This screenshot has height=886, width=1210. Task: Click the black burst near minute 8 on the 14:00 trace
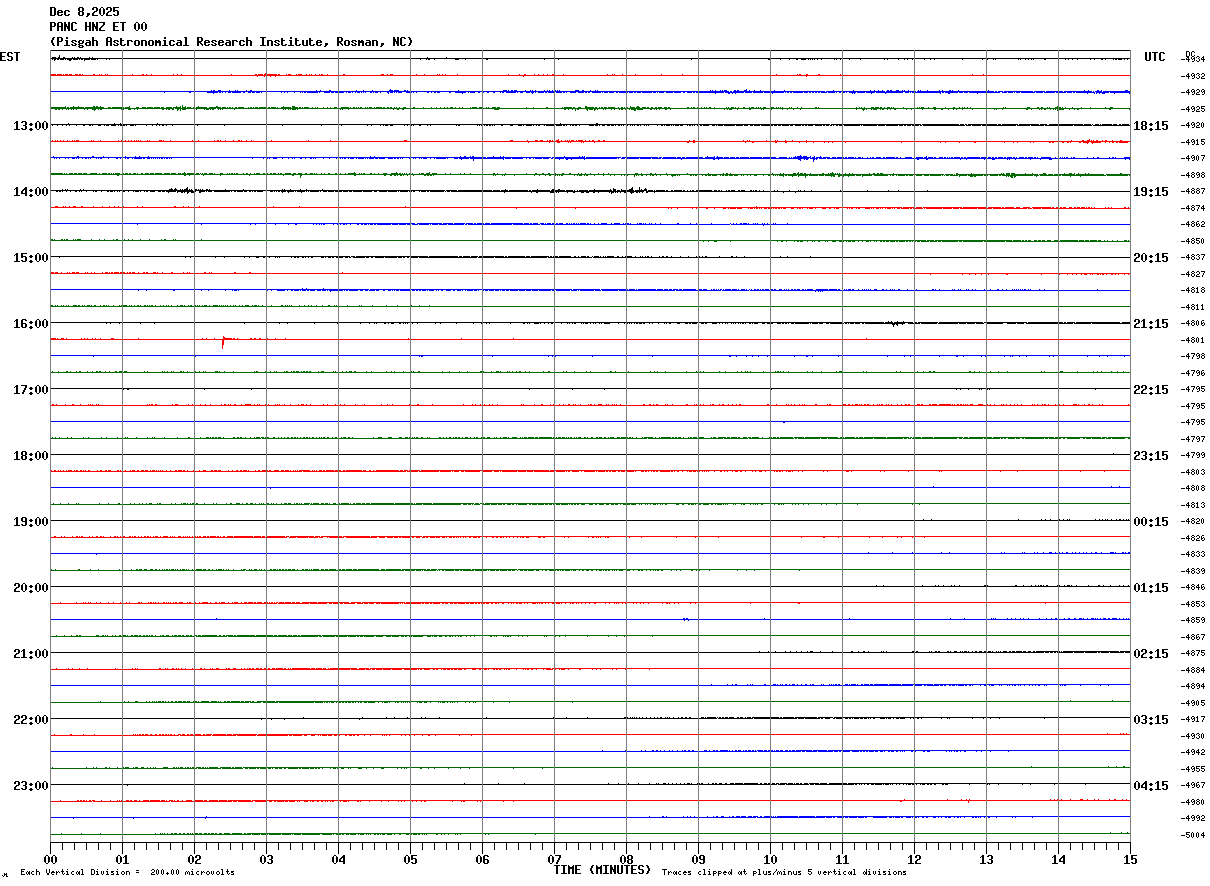(x=632, y=190)
